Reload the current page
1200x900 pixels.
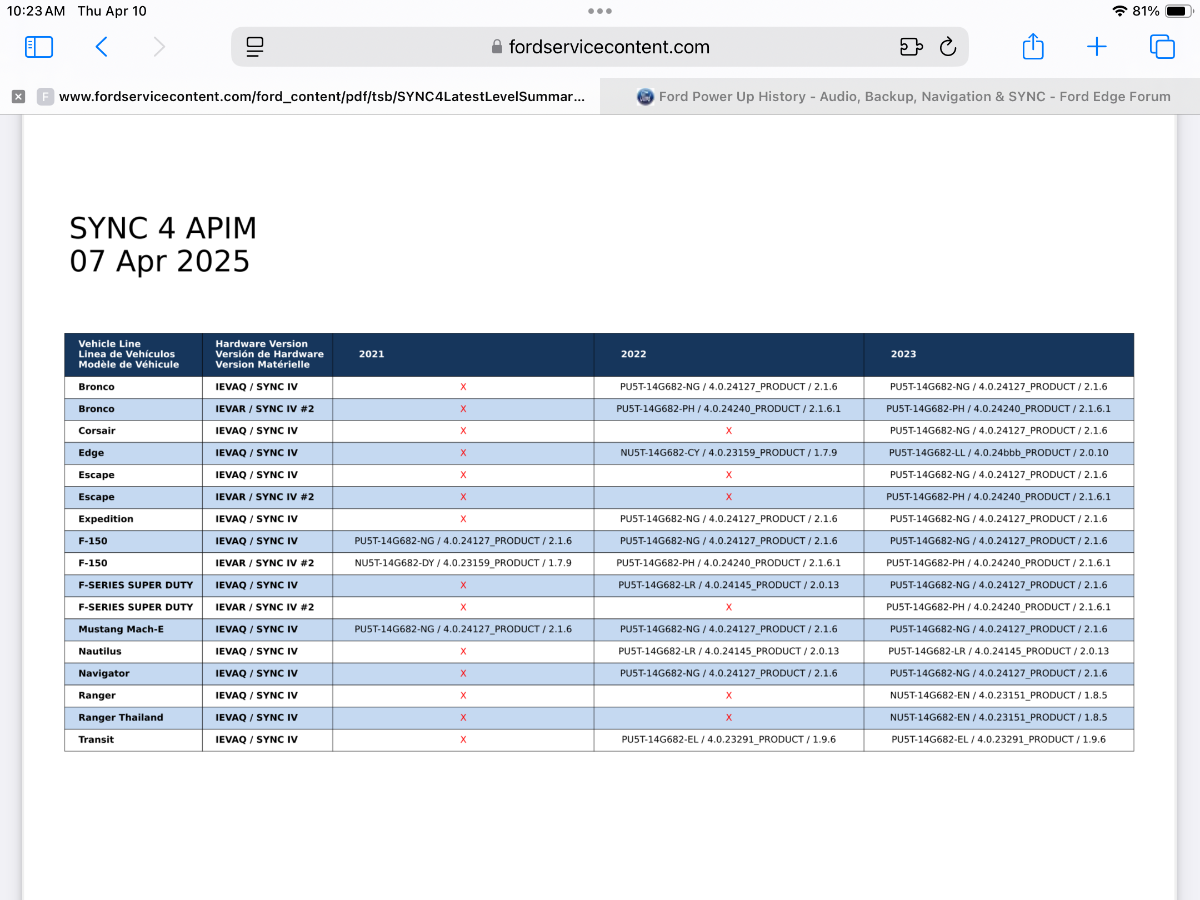click(x=948, y=47)
